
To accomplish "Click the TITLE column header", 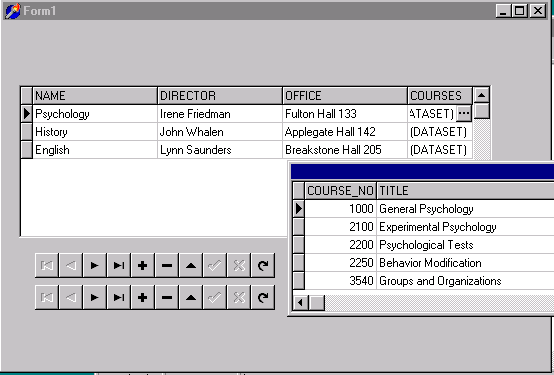I will pyautogui.click(x=465, y=191).
